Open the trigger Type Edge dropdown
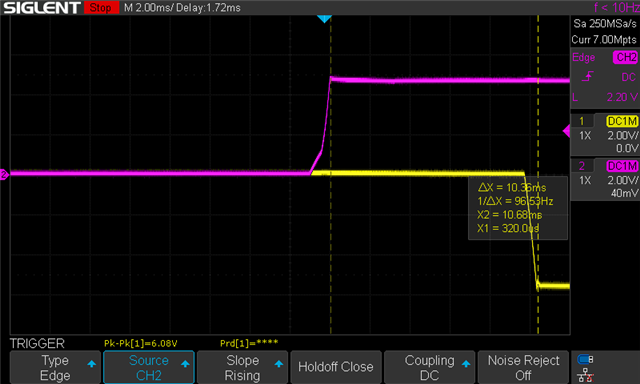The width and height of the screenshot is (640, 384). (x=55, y=367)
